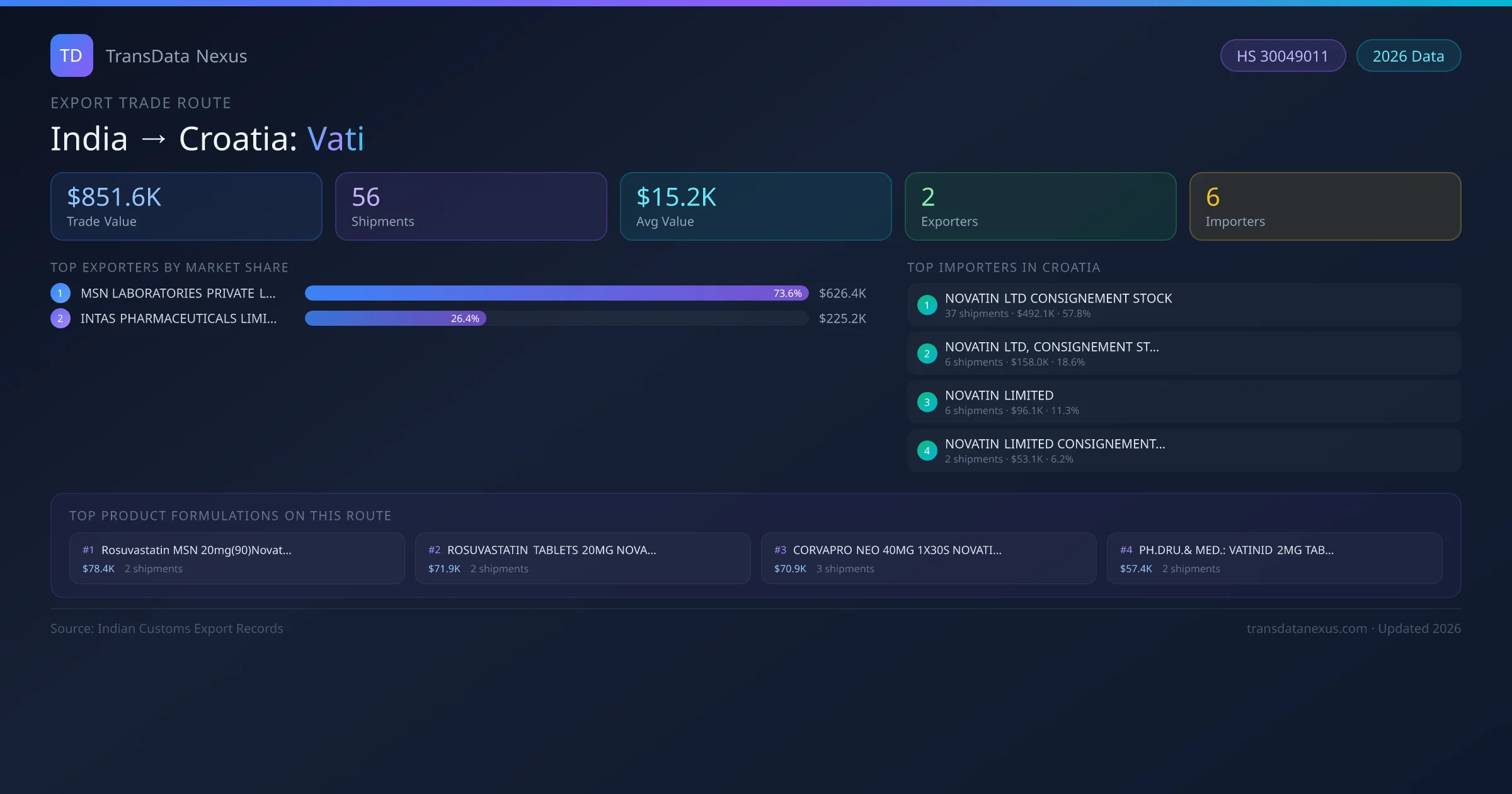Open the 56 Shipments card

tap(471, 207)
